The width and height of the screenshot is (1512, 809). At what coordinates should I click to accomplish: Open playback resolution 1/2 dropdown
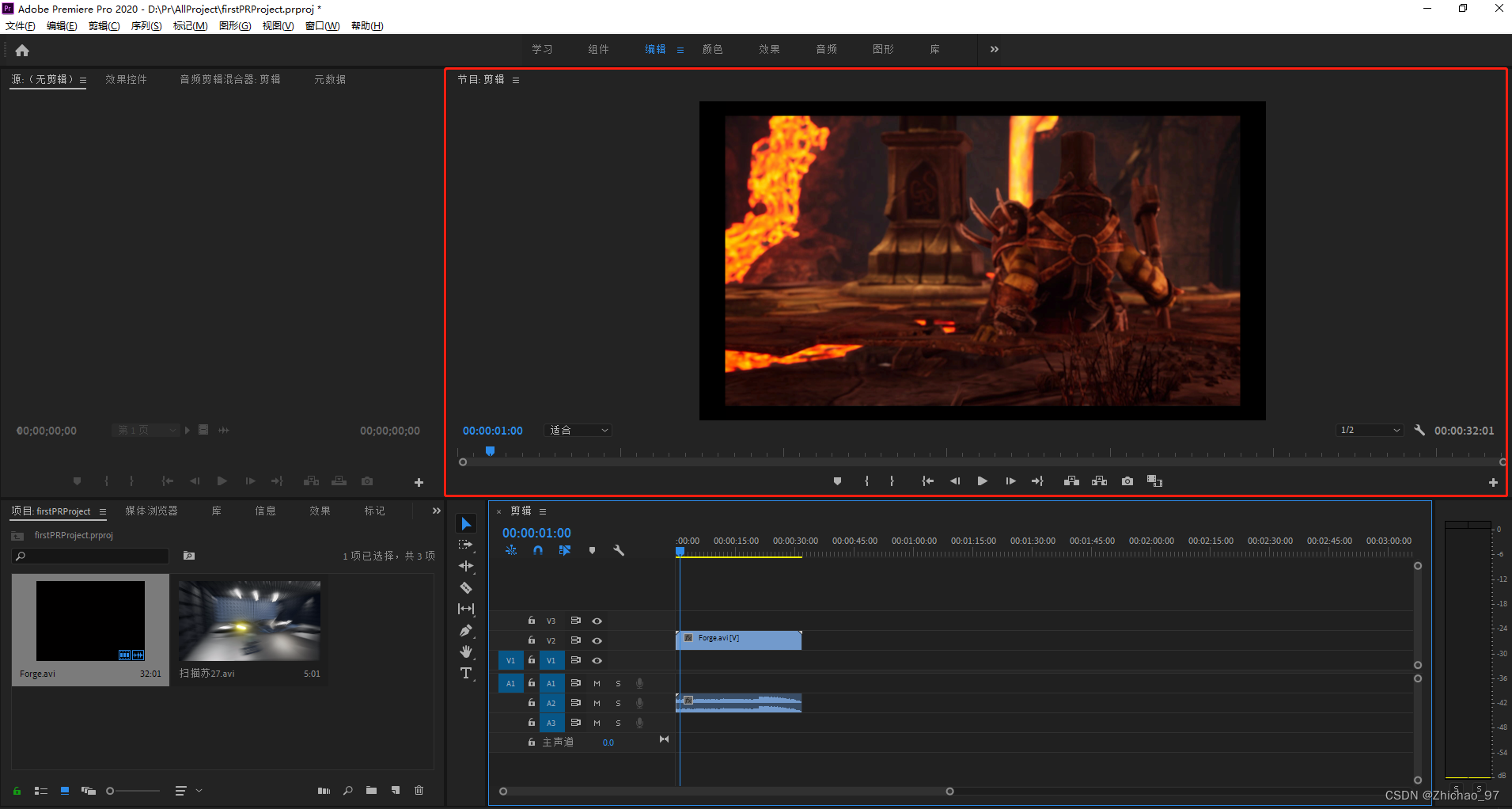pyautogui.click(x=1370, y=431)
